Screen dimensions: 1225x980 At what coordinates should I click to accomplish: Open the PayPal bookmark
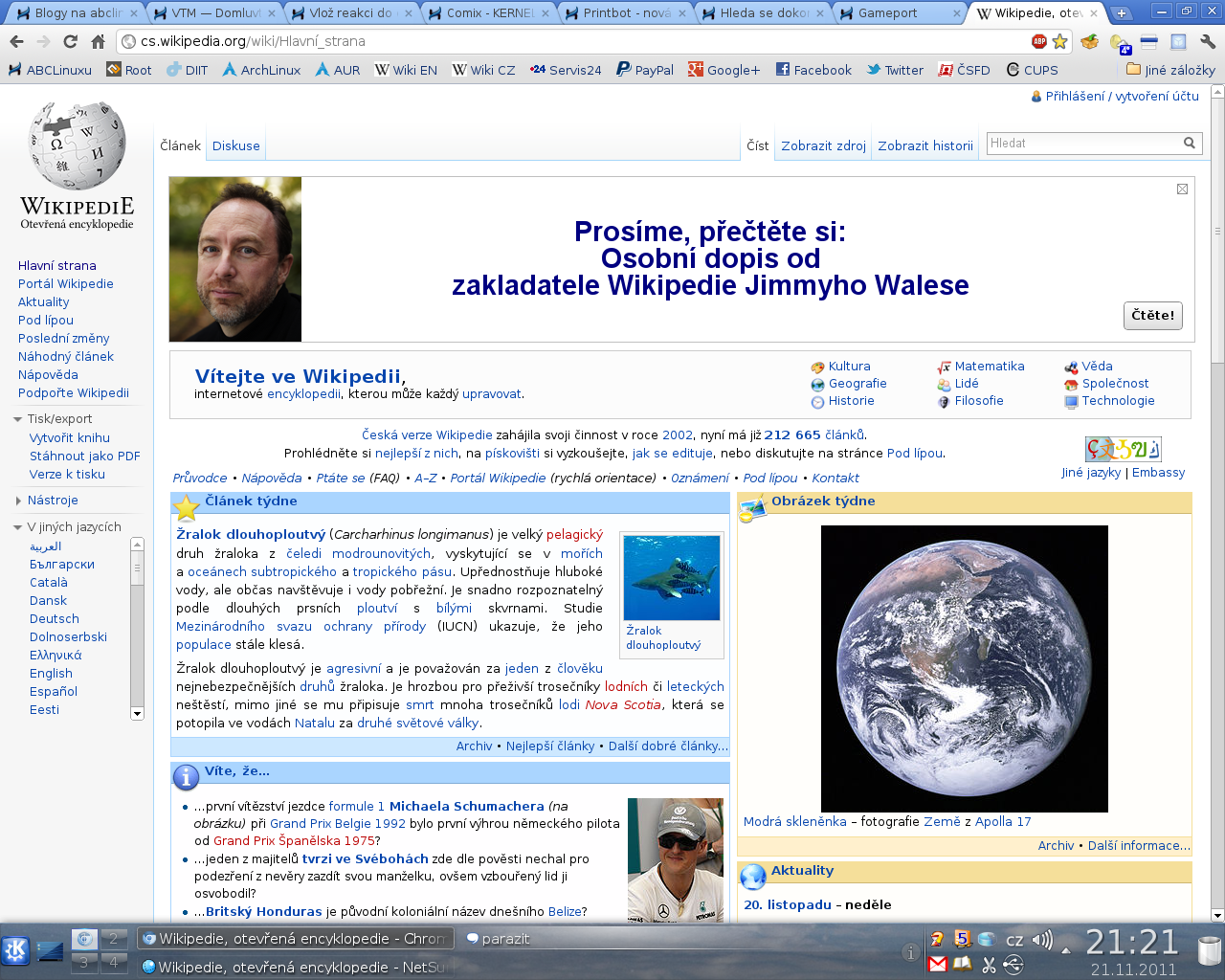coord(645,70)
